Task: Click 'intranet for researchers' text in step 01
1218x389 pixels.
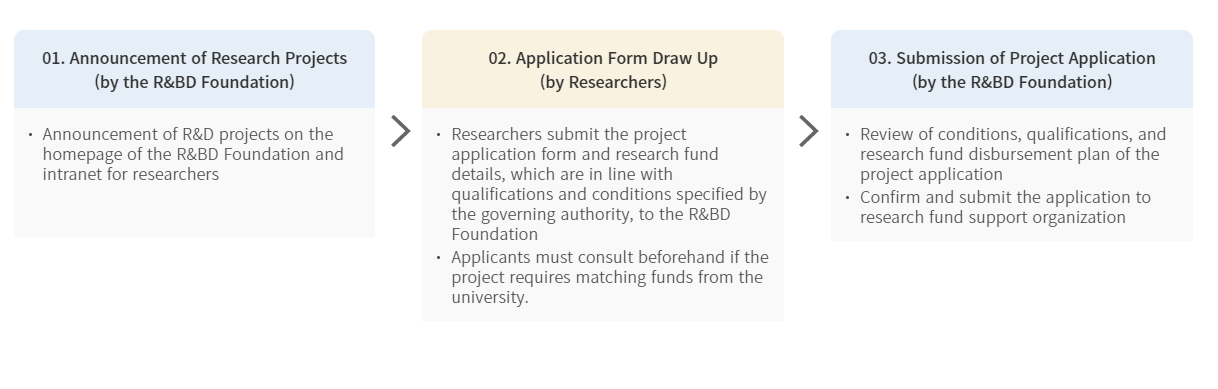Action: [131, 174]
